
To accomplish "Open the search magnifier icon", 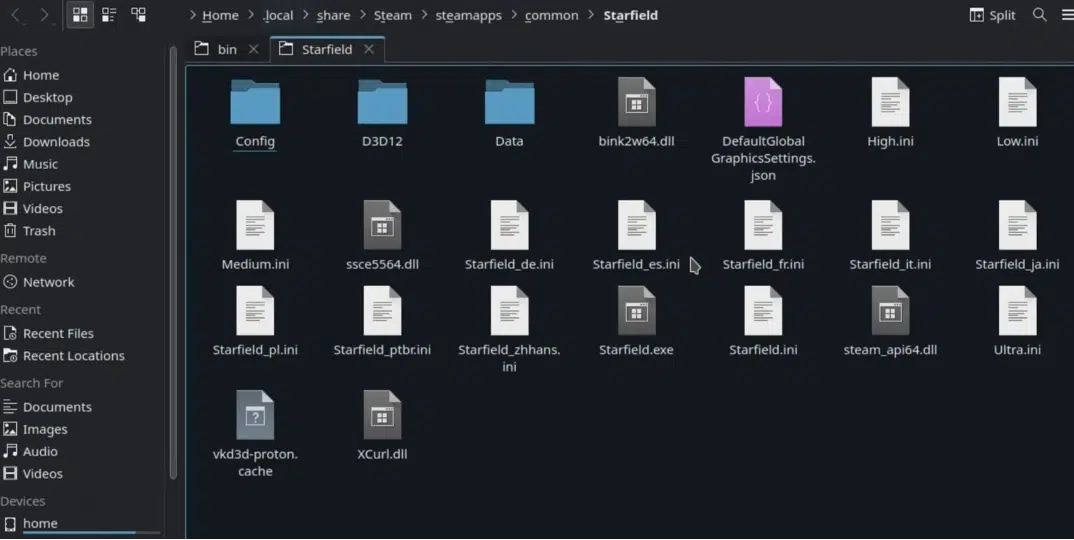I will [x=1039, y=14].
